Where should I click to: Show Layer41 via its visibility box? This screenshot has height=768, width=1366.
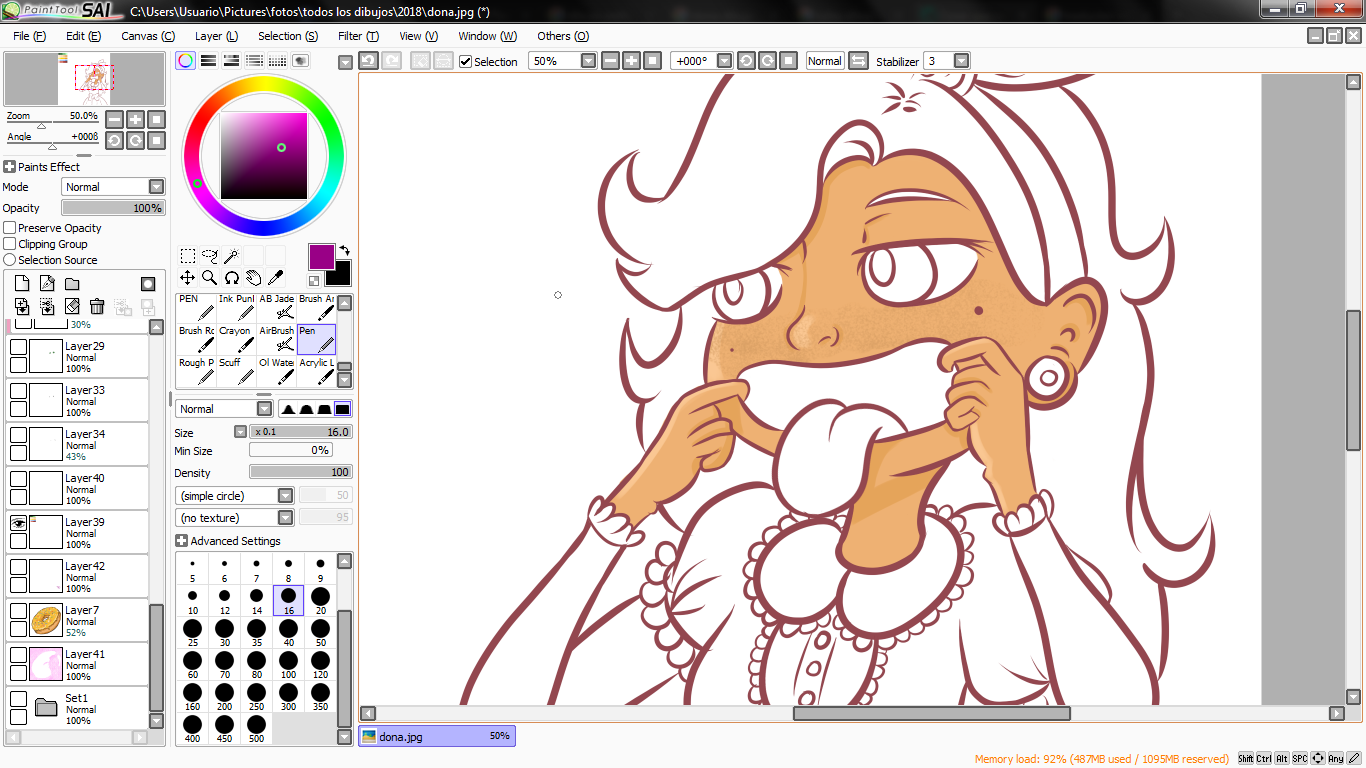click(18, 655)
